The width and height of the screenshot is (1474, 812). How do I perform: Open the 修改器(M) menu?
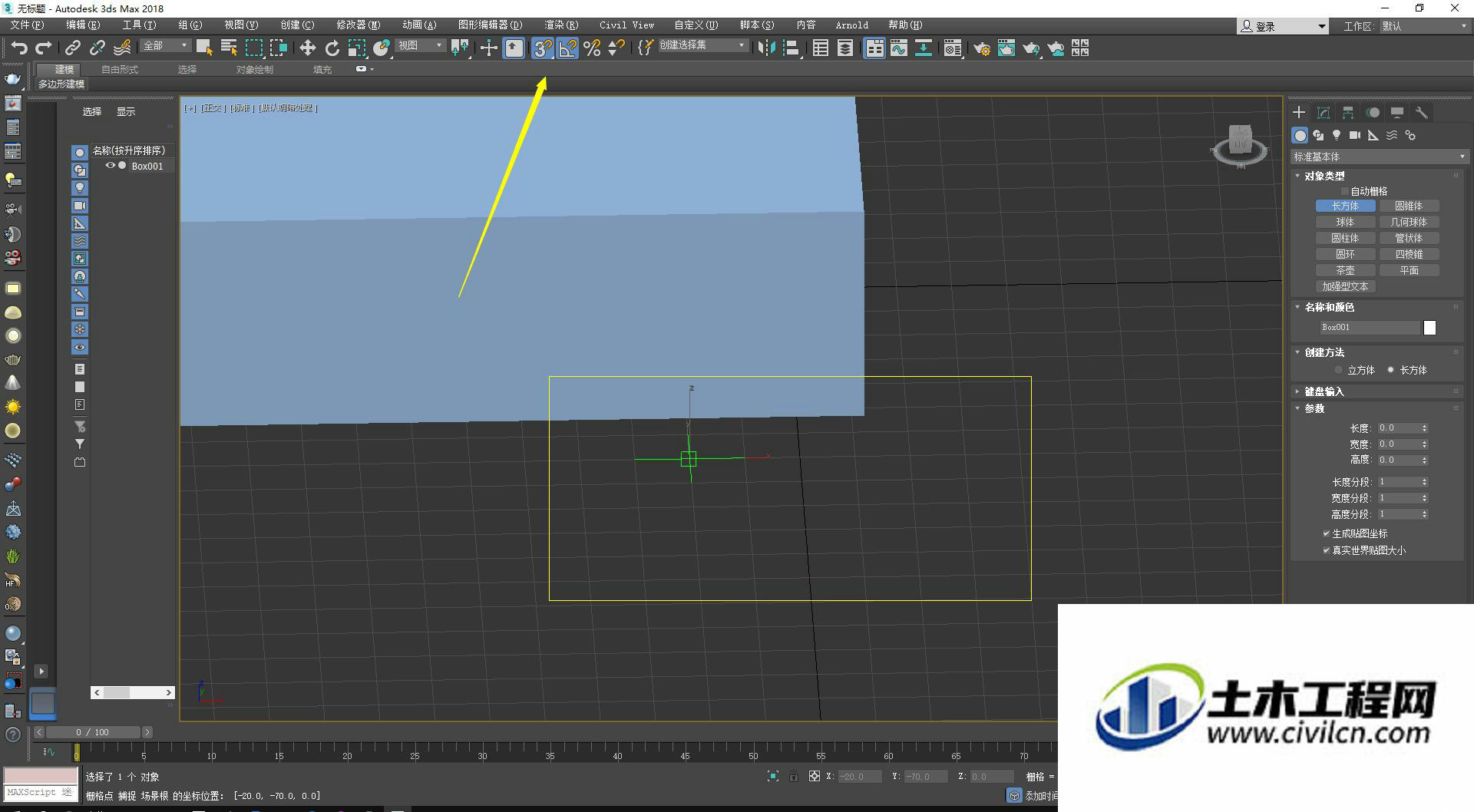point(359,25)
